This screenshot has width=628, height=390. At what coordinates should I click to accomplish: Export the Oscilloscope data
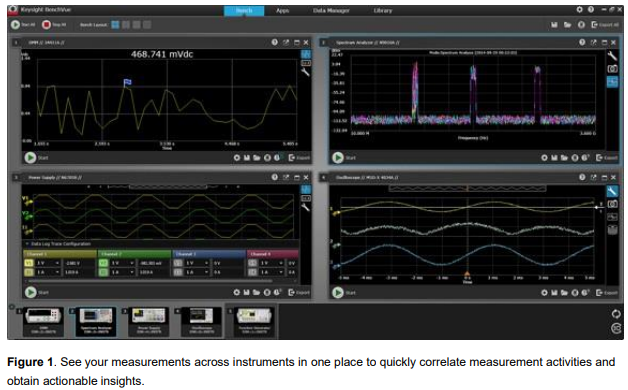pos(607,293)
